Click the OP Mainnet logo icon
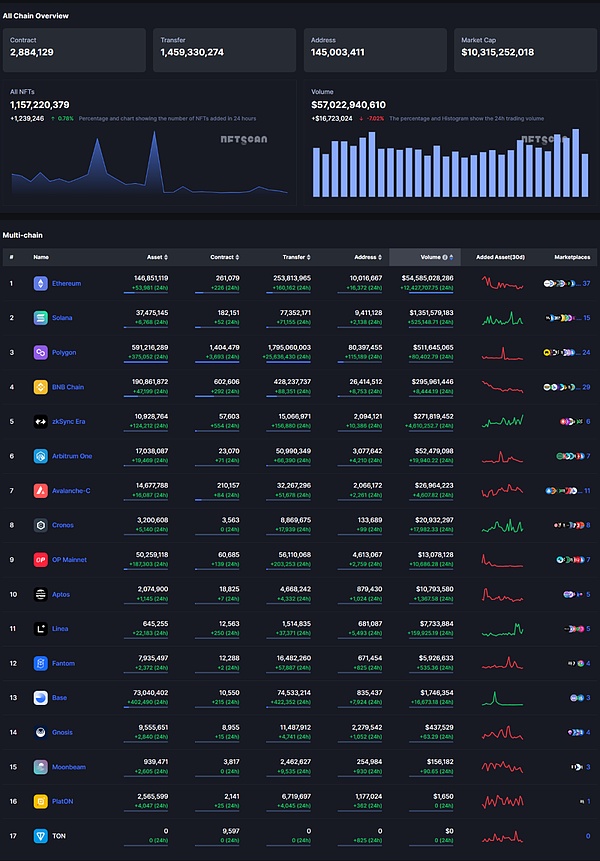Screen dimensions: 600x861 click(x=41, y=560)
